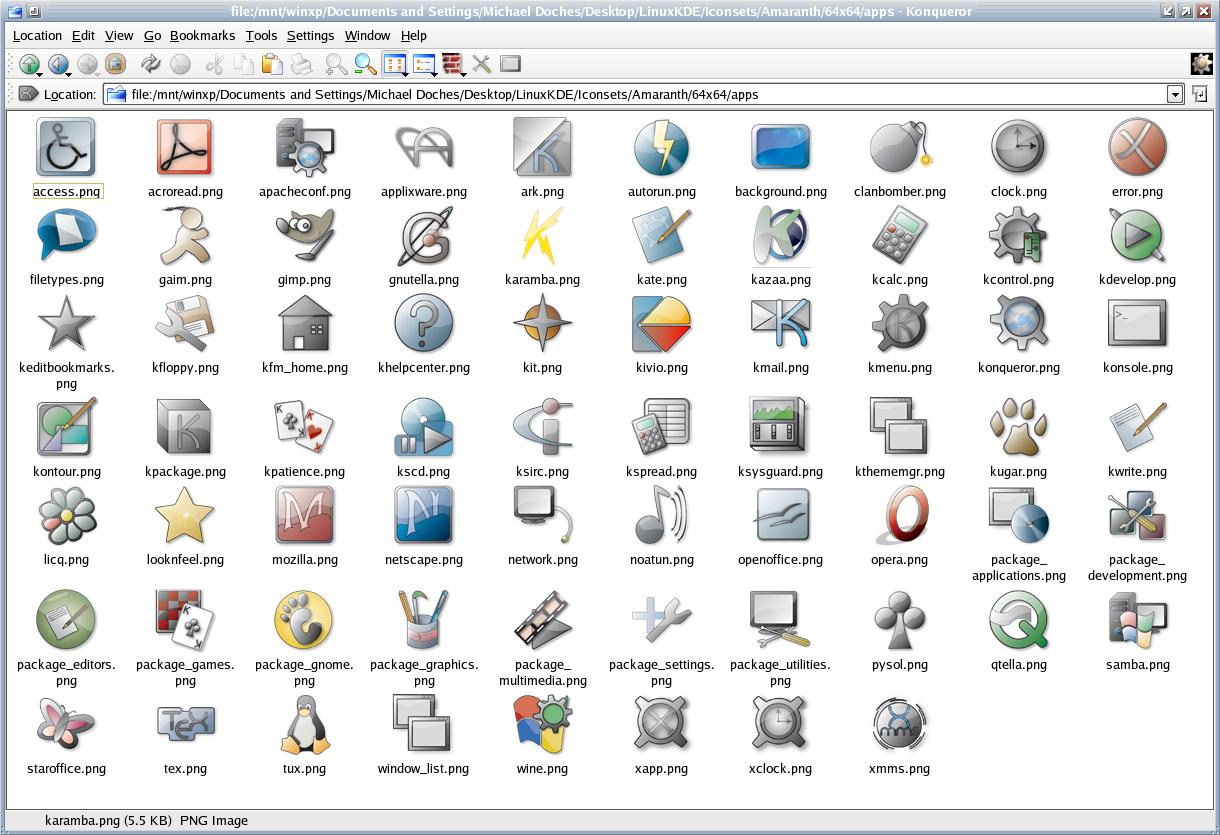Select the kpatience.png playing cards icon
The image size is (1220, 835).
click(x=305, y=428)
